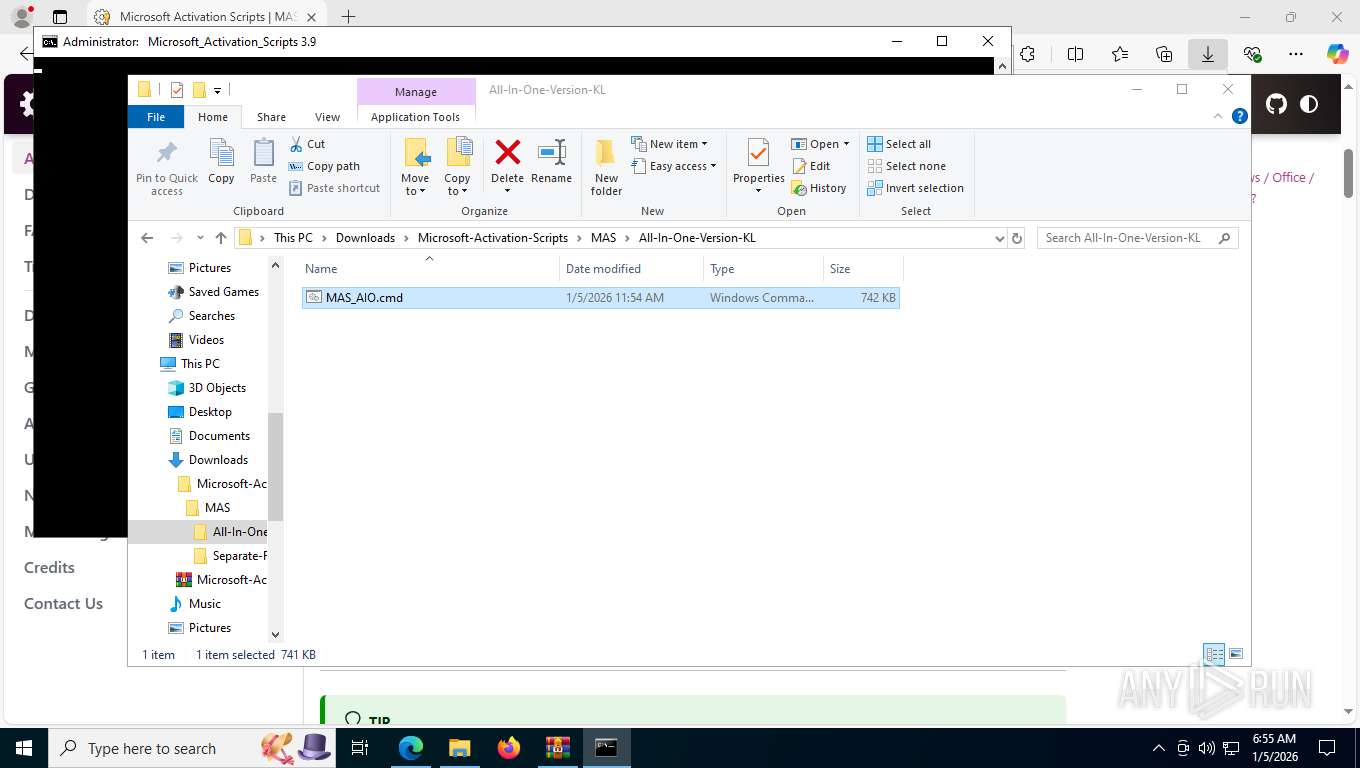Go back in Explorer navigation
The width and height of the screenshot is (1360, 768).
click(x=147, y=238)
